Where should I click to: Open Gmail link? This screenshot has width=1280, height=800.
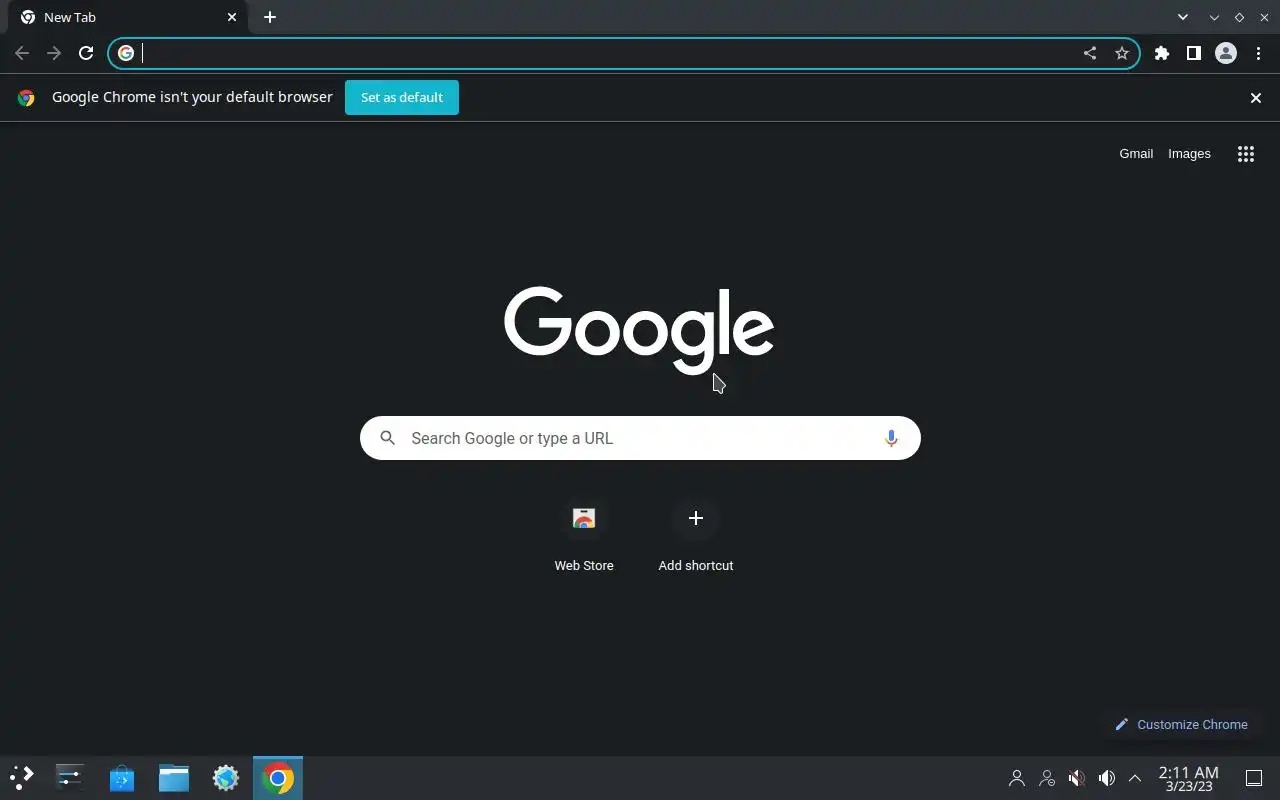click(1136, 153)
